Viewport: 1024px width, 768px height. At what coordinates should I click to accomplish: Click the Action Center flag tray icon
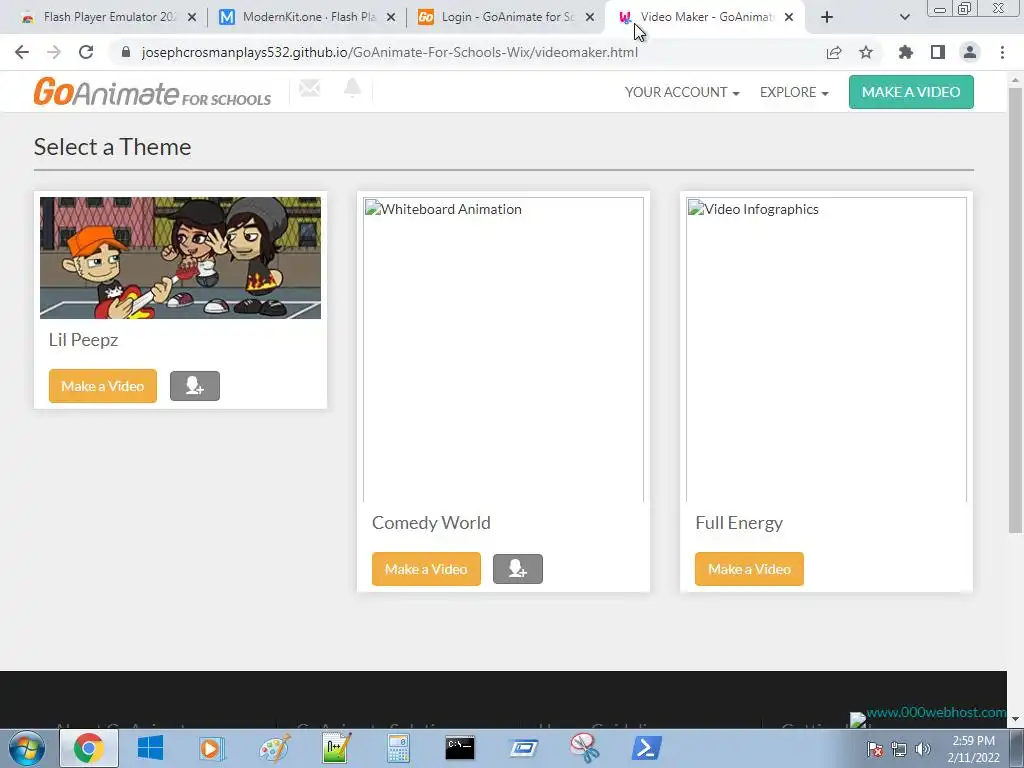click(875, 749)
